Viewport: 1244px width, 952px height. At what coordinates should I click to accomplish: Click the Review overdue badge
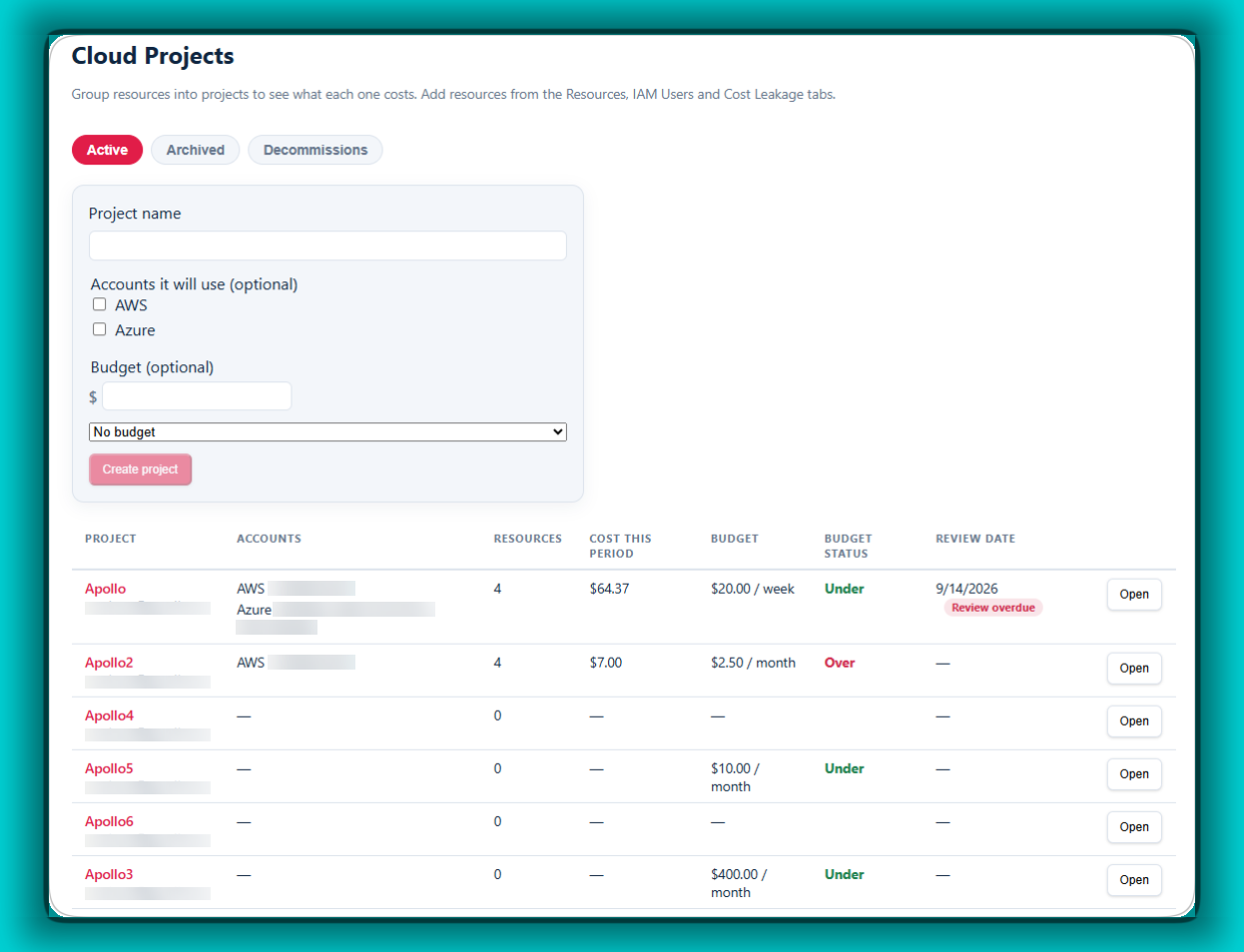tap(993, 608)
